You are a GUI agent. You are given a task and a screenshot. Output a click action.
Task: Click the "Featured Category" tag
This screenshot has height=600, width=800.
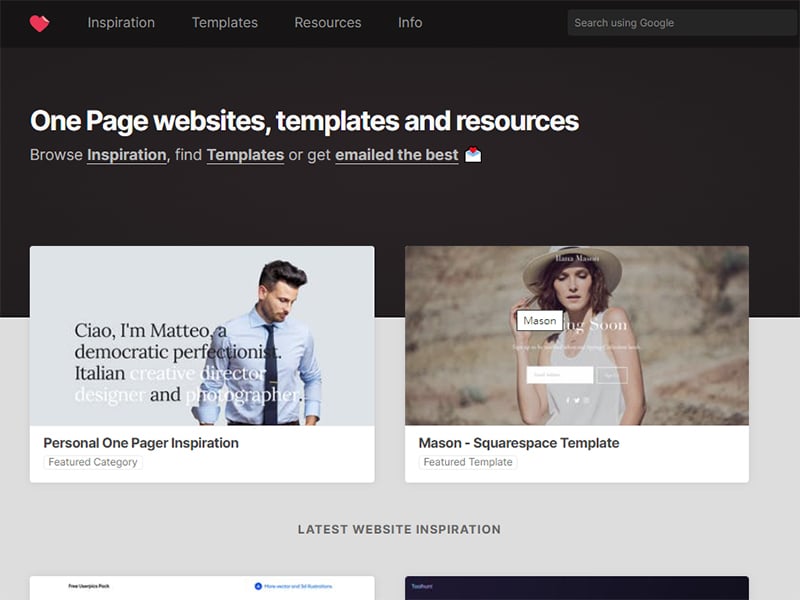pos(93,462)
